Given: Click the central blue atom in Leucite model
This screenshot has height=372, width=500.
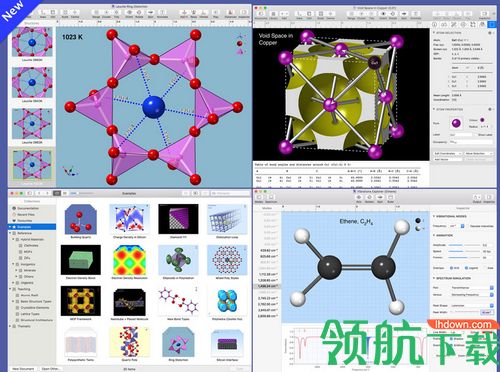Looking at the screenshot, I should (154, 107).
